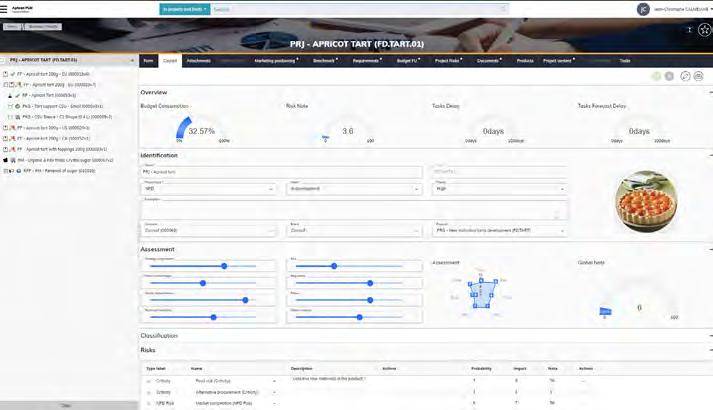Click the grey round toolbar icon
The height and width of the screenshot is (410, 713).
669,76
